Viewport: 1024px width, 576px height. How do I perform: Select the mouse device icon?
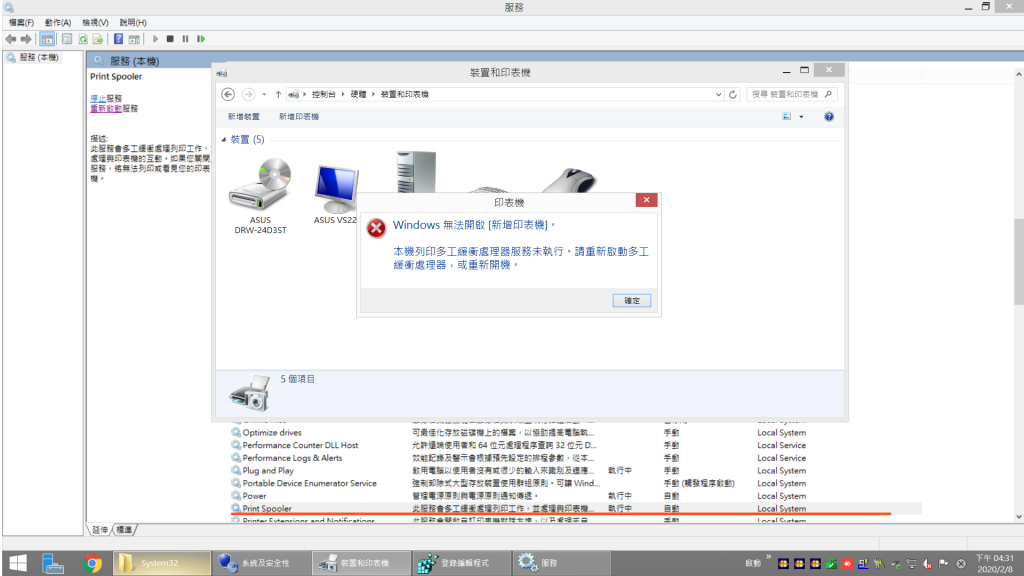[570, 180]
